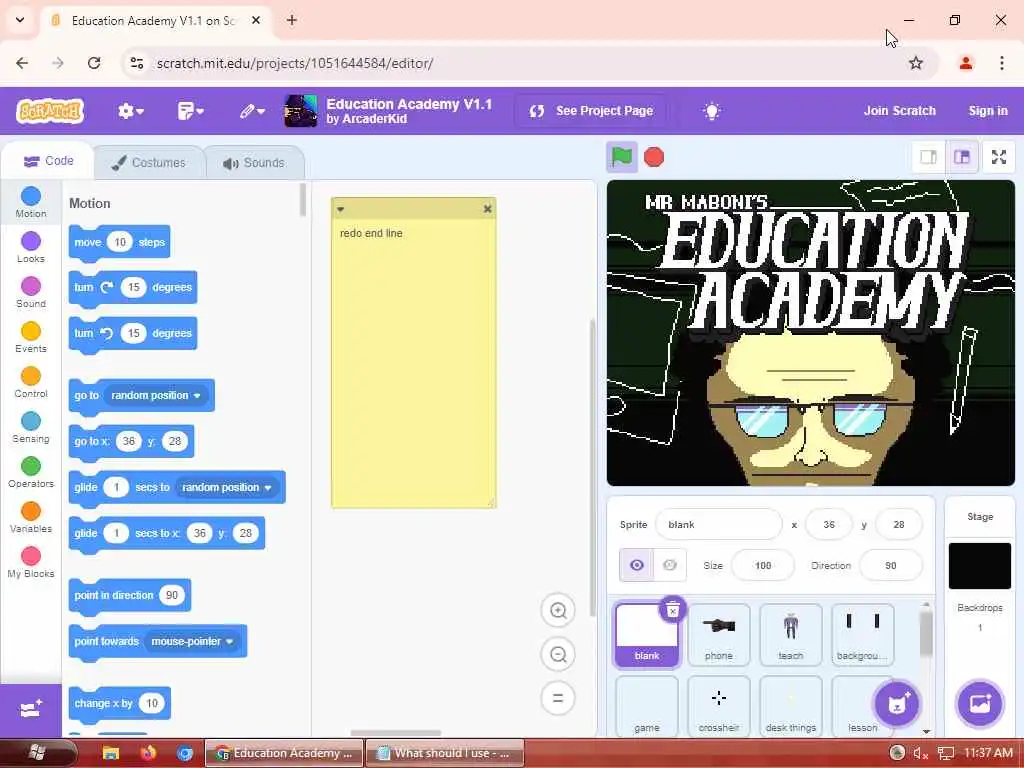
Task: Reset workspace zoom with equals button
Action: click(x=558, y=698)
